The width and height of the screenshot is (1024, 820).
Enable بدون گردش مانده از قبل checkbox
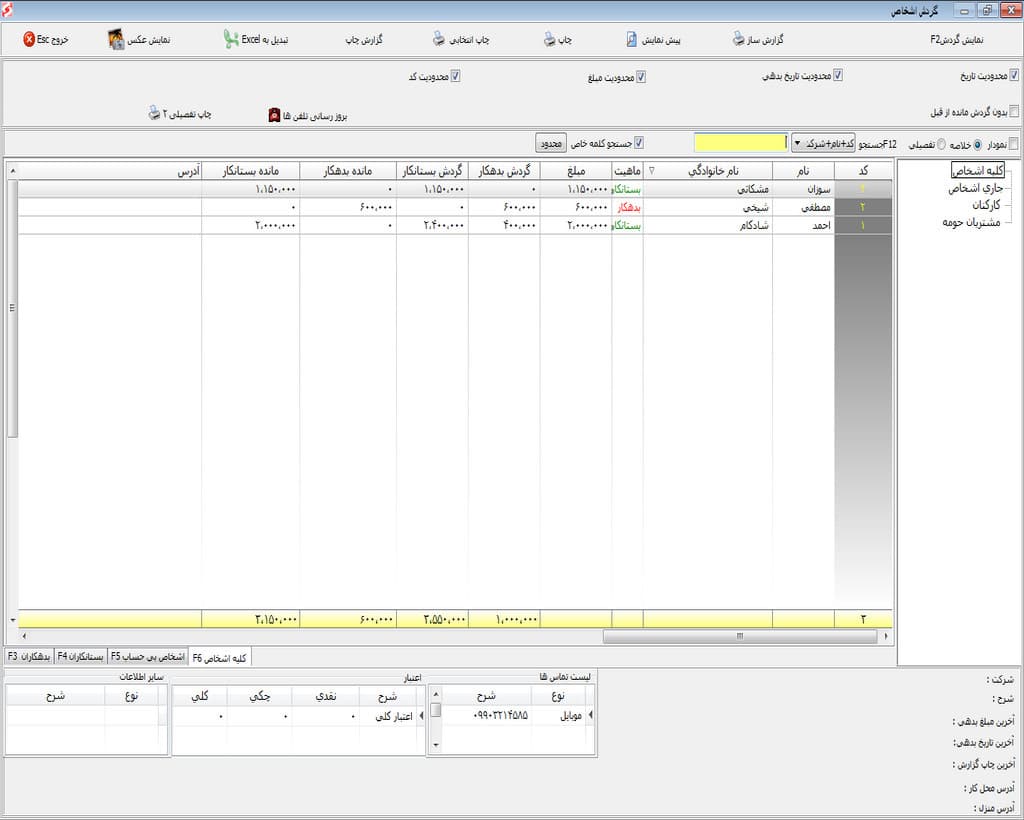(x=1014, y=112)
